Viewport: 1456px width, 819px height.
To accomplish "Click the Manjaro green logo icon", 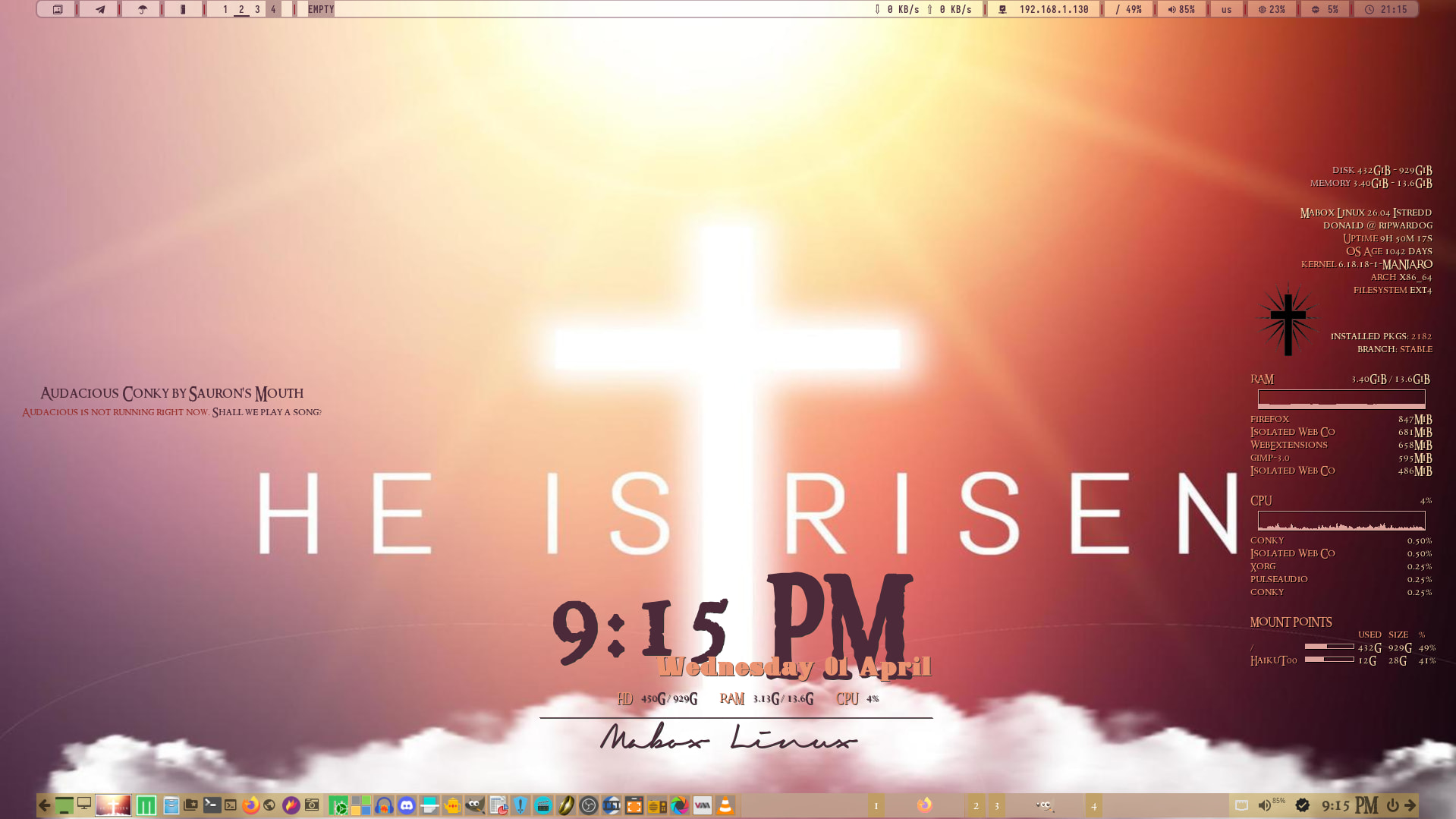I will click(146, 805).
